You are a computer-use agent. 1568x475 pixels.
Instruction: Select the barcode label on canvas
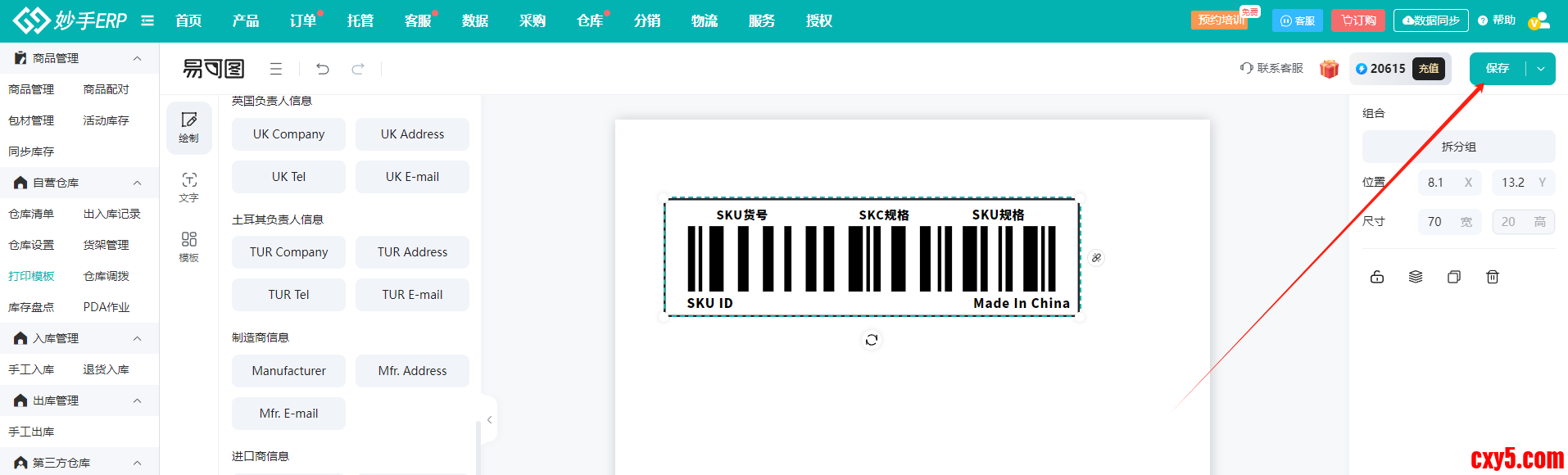(872, 257)
